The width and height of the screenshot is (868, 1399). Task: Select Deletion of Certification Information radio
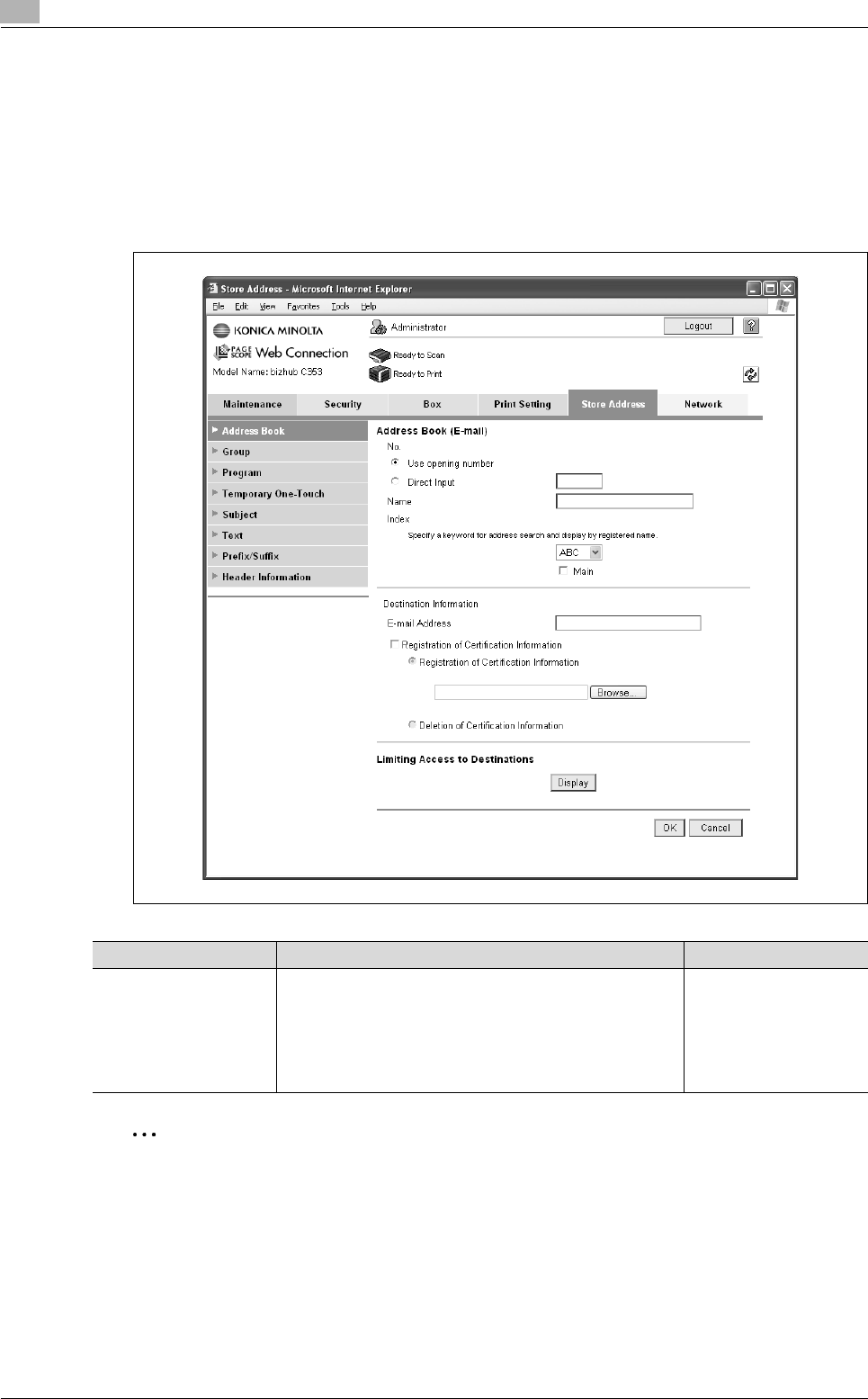click(412, 724)
